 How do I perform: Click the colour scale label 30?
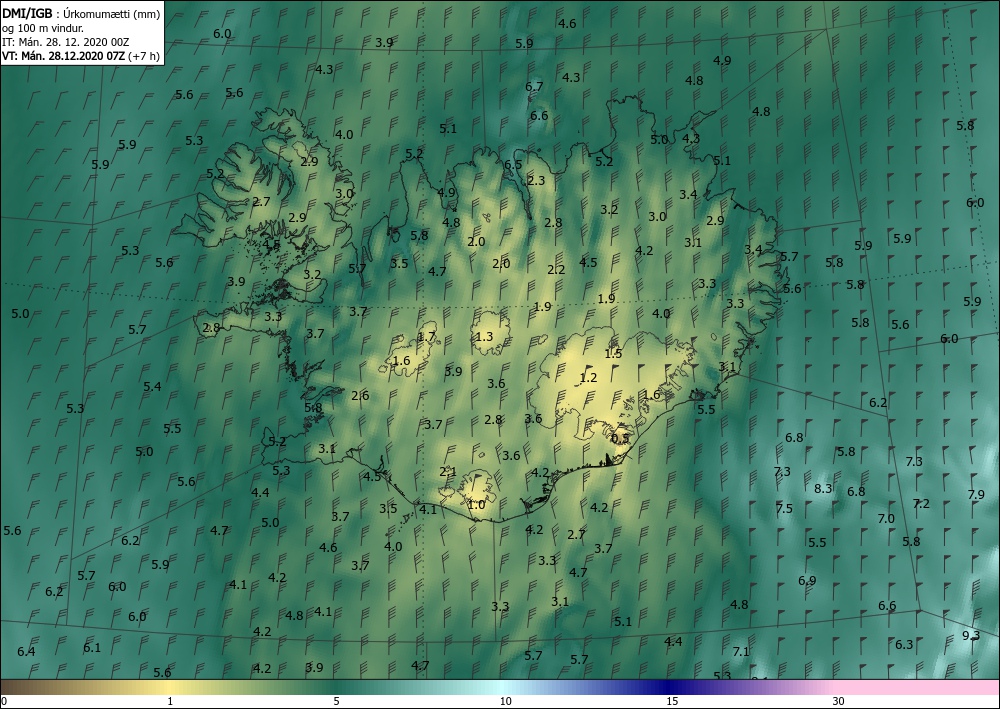point(838,701)
